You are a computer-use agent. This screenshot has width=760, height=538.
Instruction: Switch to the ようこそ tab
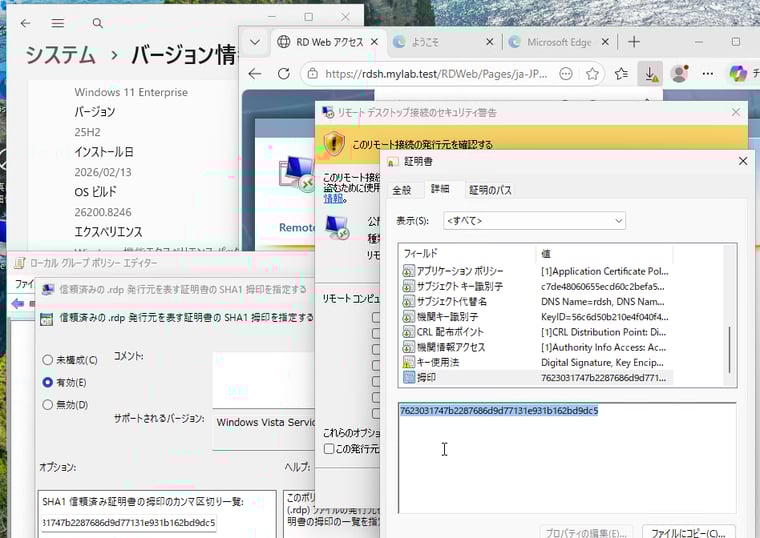tap(425, 42)
